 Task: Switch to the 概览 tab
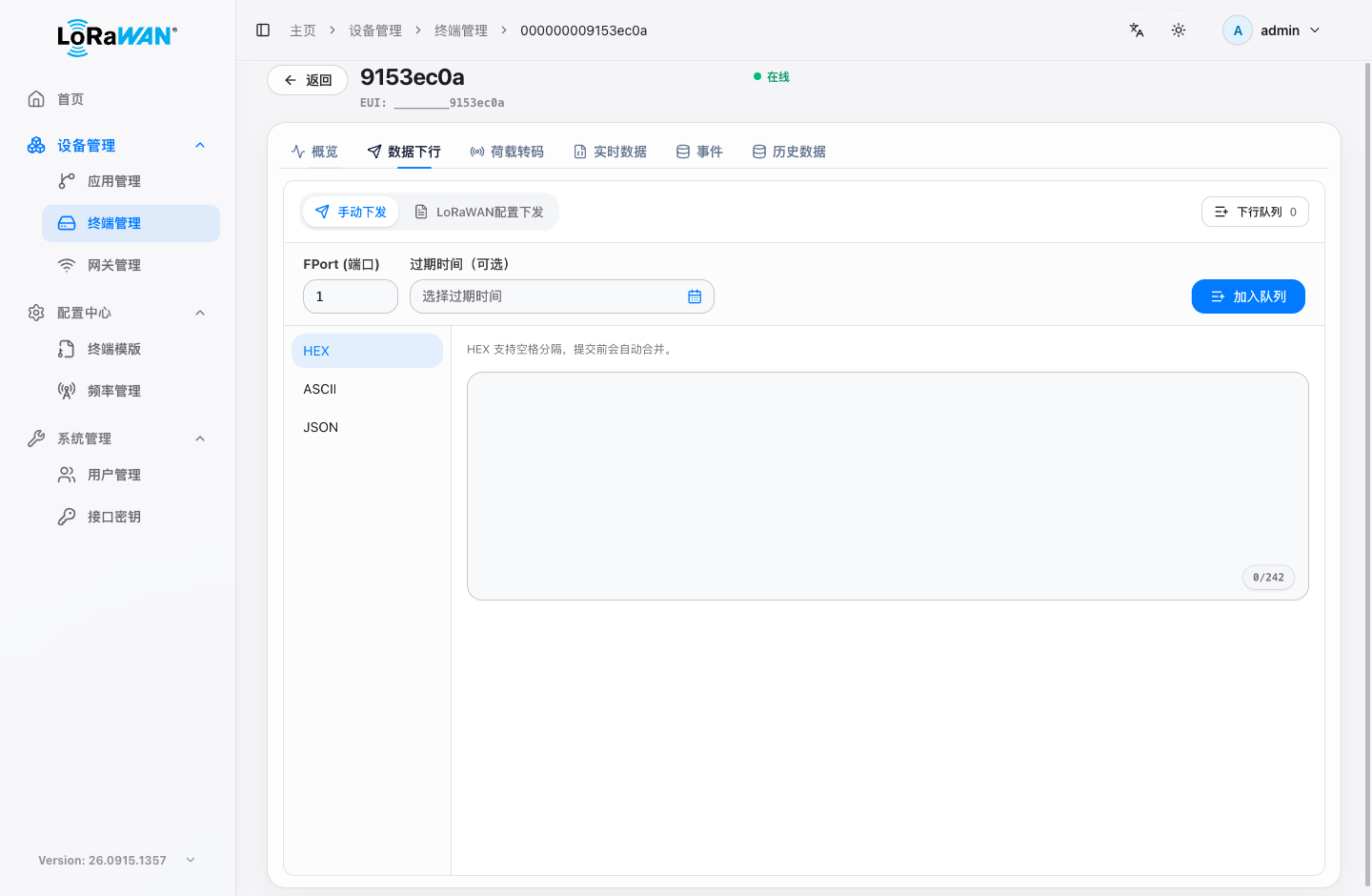point(314,152)
